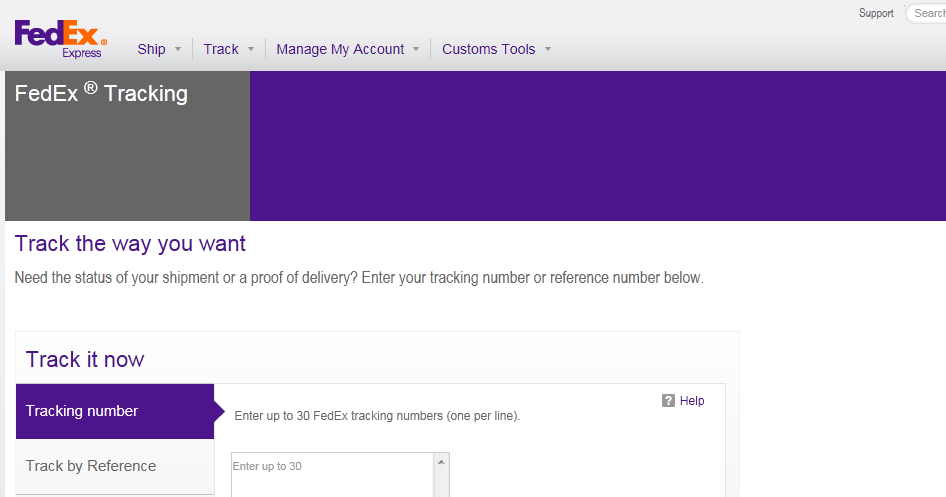Expand the Manage My Account arrow

416,49
